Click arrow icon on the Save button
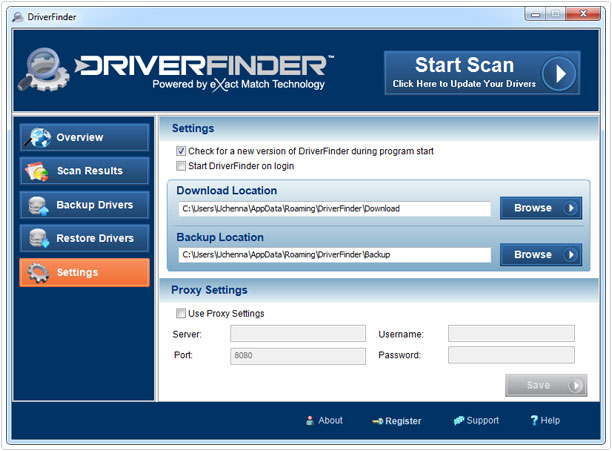Screen dimensions: 612x451 pyautogui.click(x=575, y=385)
